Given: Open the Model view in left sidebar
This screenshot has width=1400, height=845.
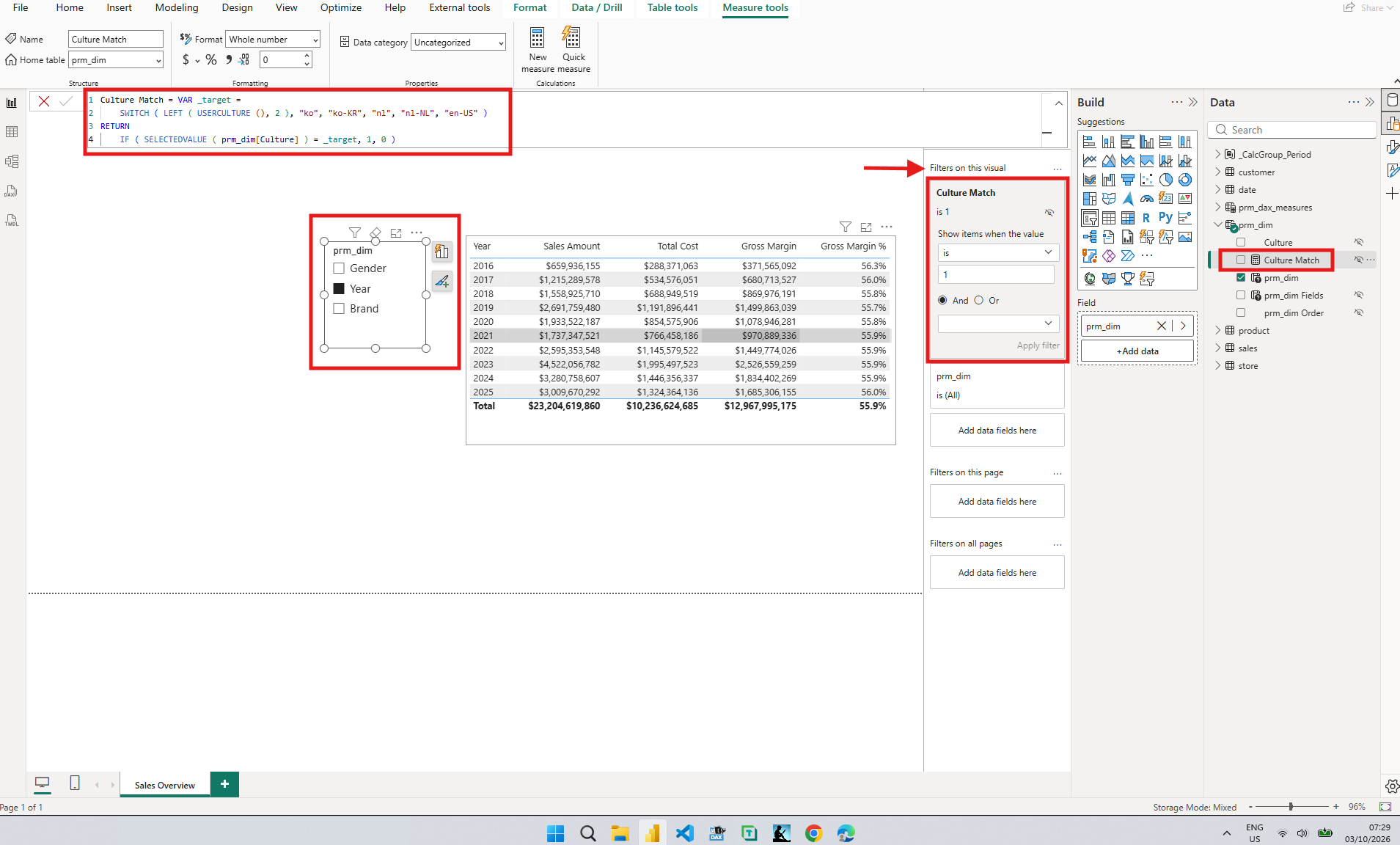Looking at the screenshot, I should (12, 161).
